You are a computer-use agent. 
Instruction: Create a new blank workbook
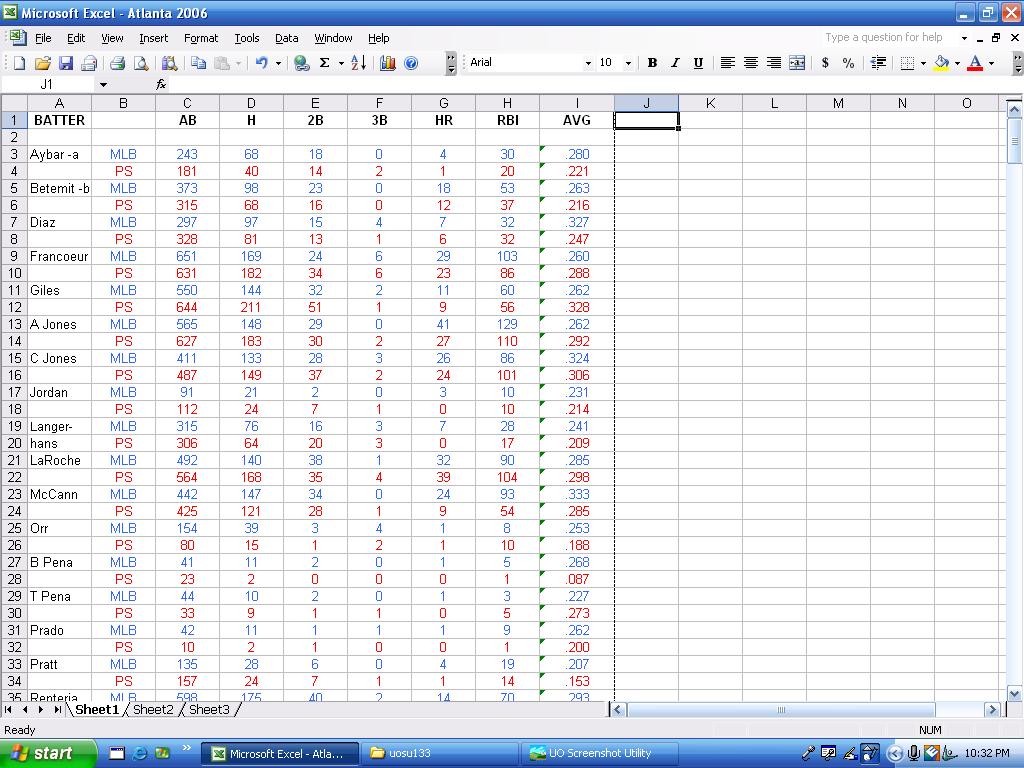click(x=20, y=63)
